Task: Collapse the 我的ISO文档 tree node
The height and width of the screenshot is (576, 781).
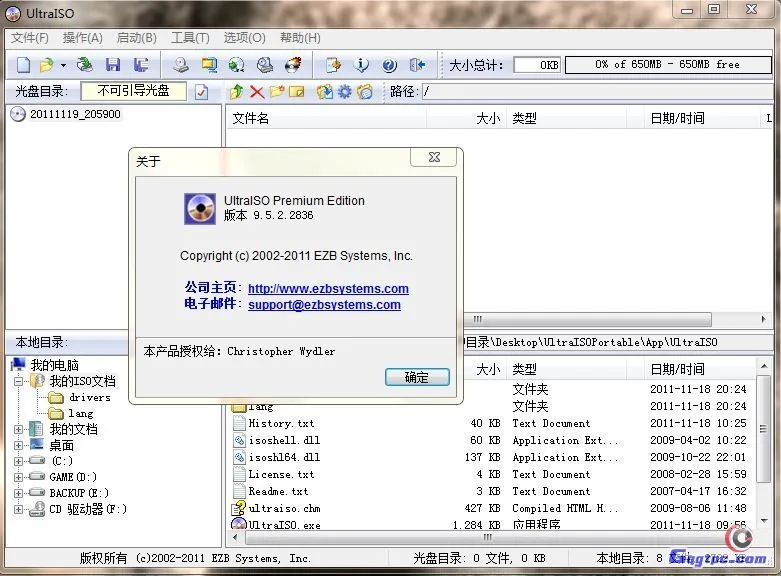Action: [19, 381]
